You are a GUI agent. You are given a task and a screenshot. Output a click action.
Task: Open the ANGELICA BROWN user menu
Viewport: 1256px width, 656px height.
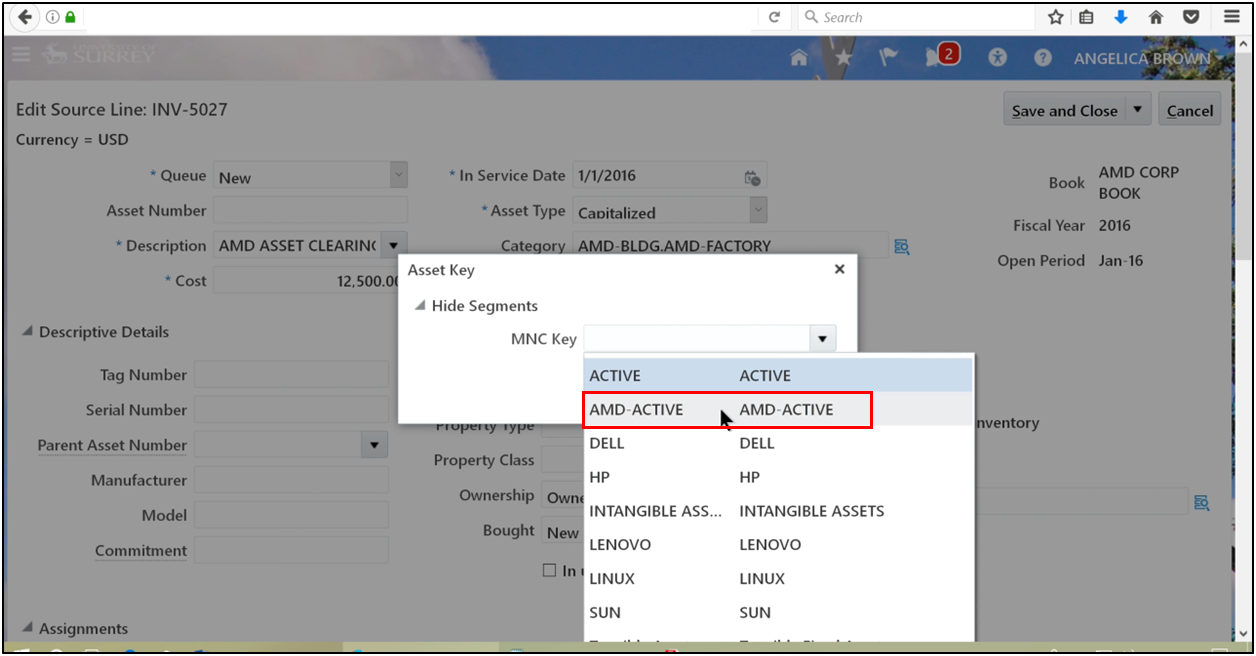(x=1142, y=58)
